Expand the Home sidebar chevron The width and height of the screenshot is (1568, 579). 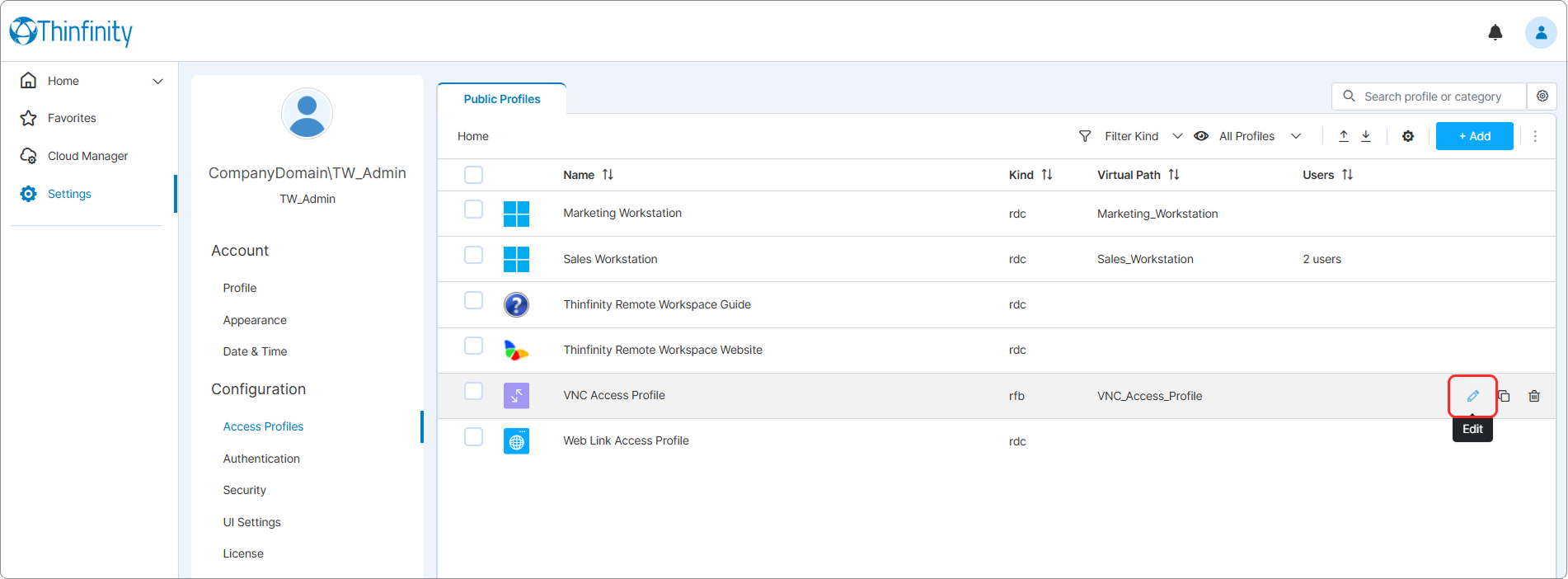tap(157, 81)
